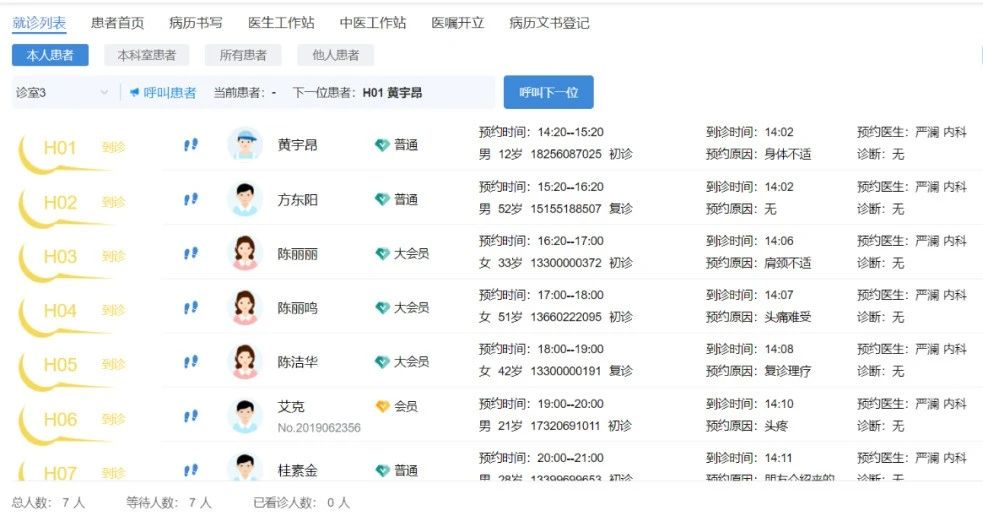Screen dimensions: 983x516
Task: Click the diamond 大会员 icon for 陈丽鸣
Action: (382, 308)
